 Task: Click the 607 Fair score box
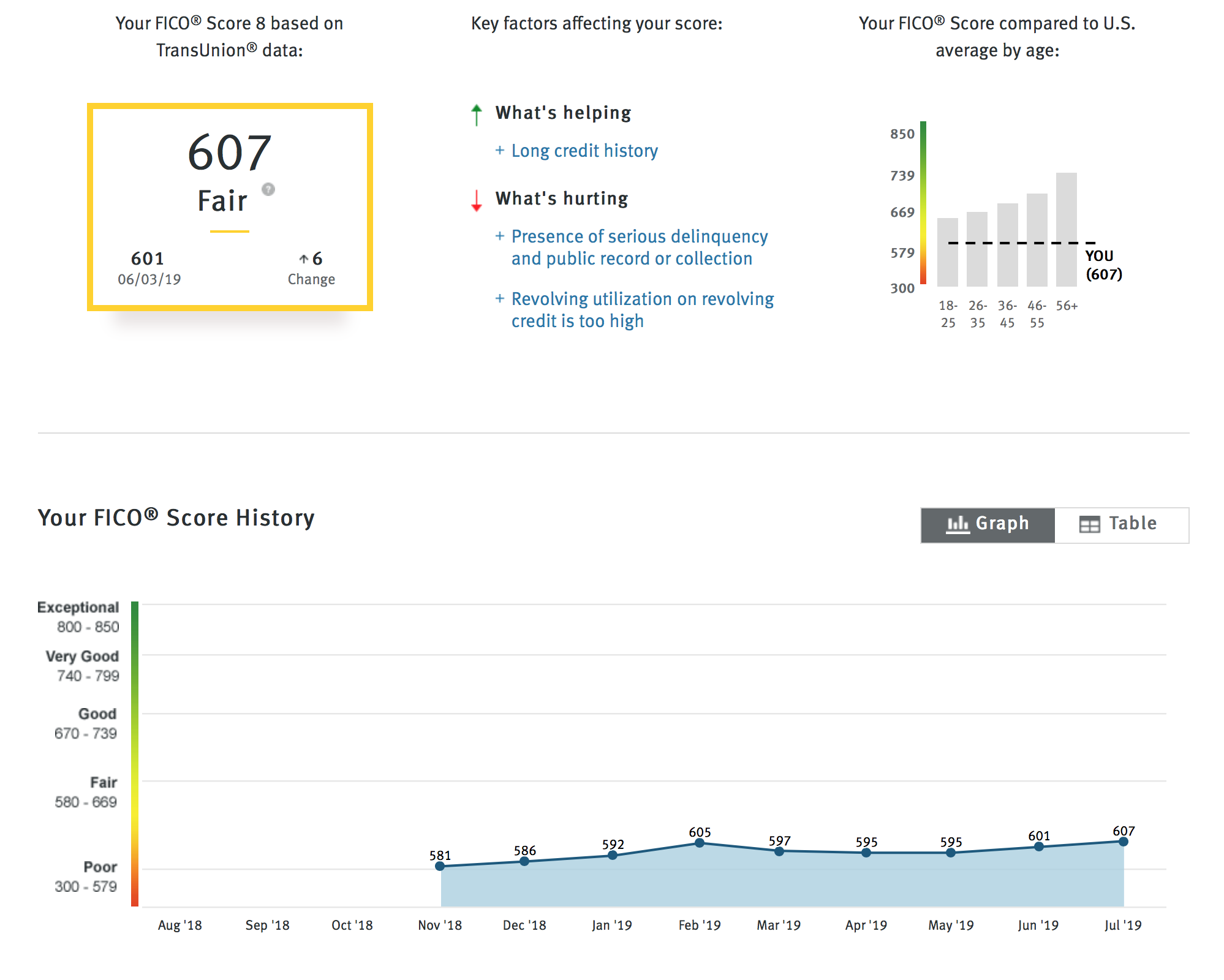[230, 207]
